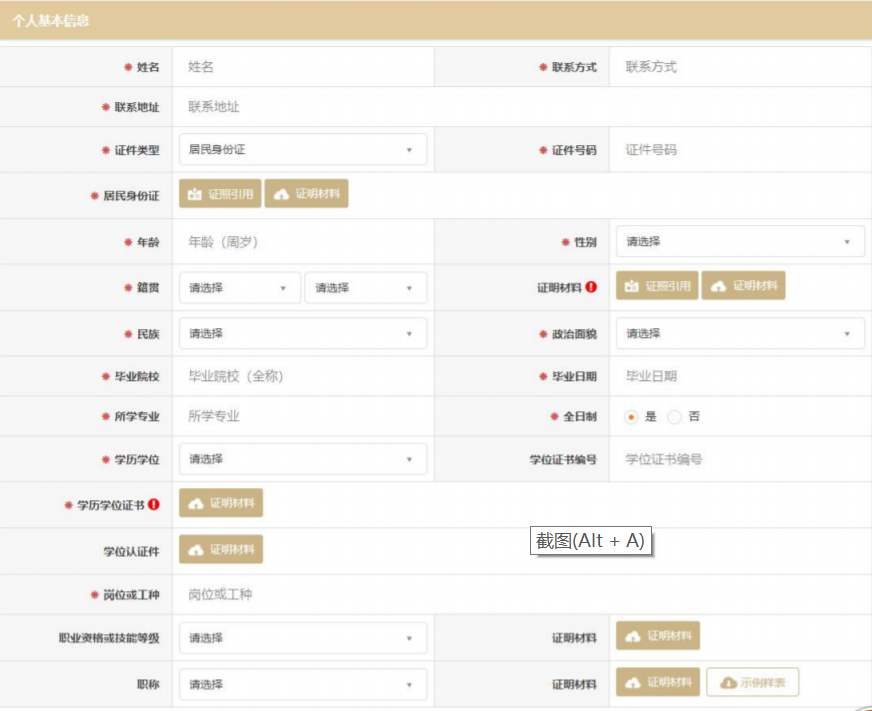This screenshot has height=711, width=872.
Task: Click the 姓名 input field
Action: (x=303, y=67)
